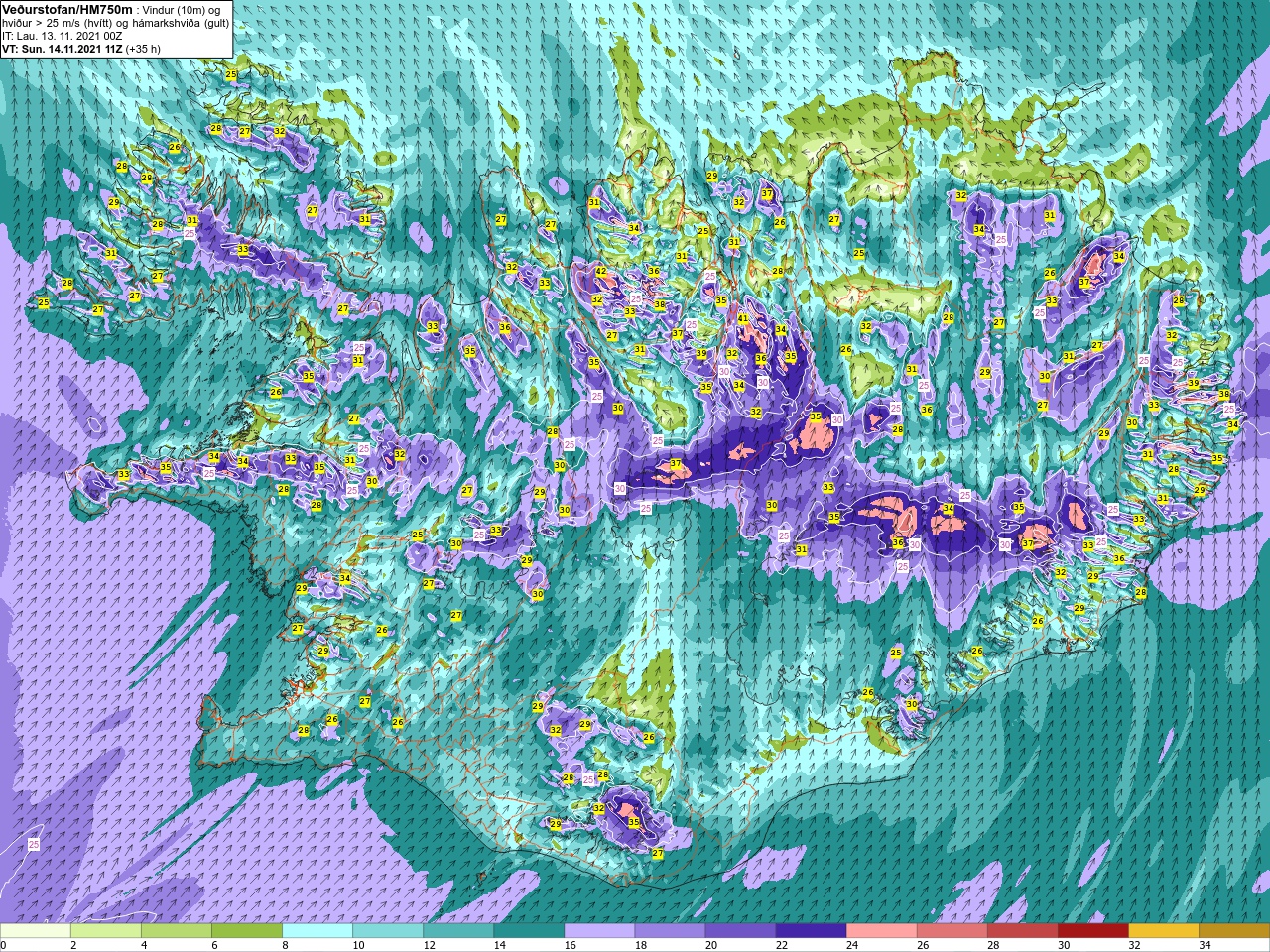This screenshot has height=952, width=1270.
Task: Click the 'VT: Sun. 14.11.2021 11Z (+35 h)' line
Action: pyautogui.click(x=81, y=48)
